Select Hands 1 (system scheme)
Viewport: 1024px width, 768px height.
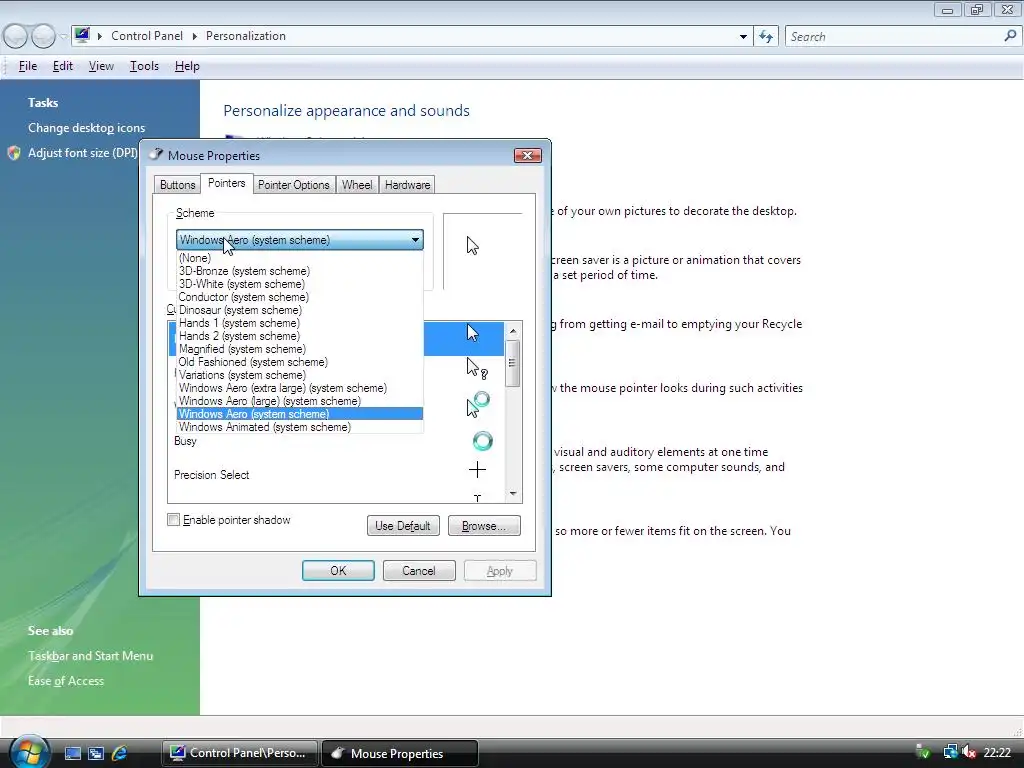[x=300, y=323]
